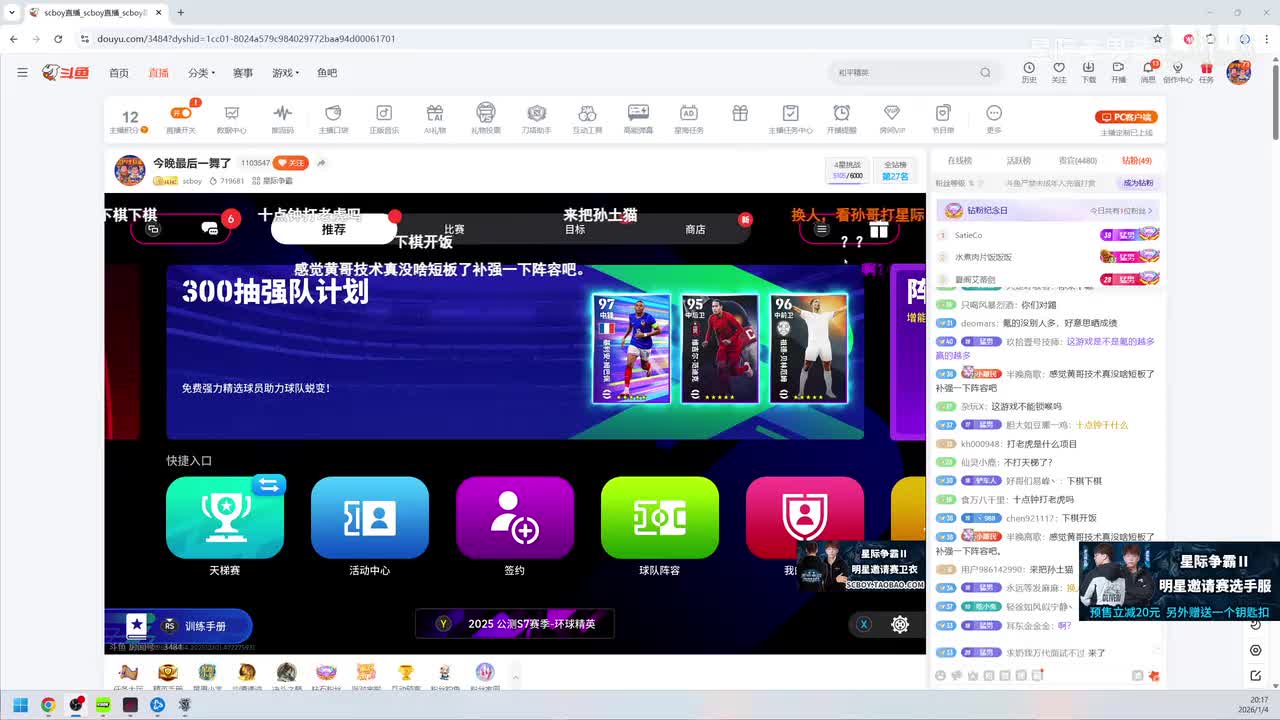Click the streamer avatar beside the title
This screenshot has height=720, width=1280.
[x=129, y=170]
